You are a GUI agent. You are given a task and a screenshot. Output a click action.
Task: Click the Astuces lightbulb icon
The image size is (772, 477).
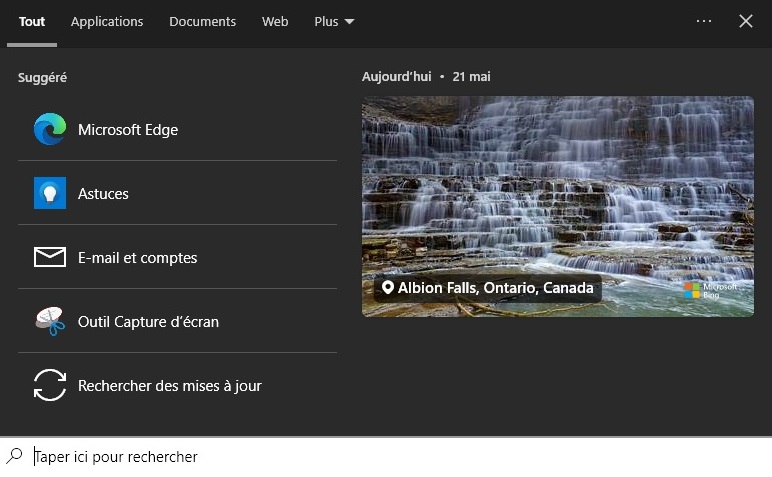50,193
